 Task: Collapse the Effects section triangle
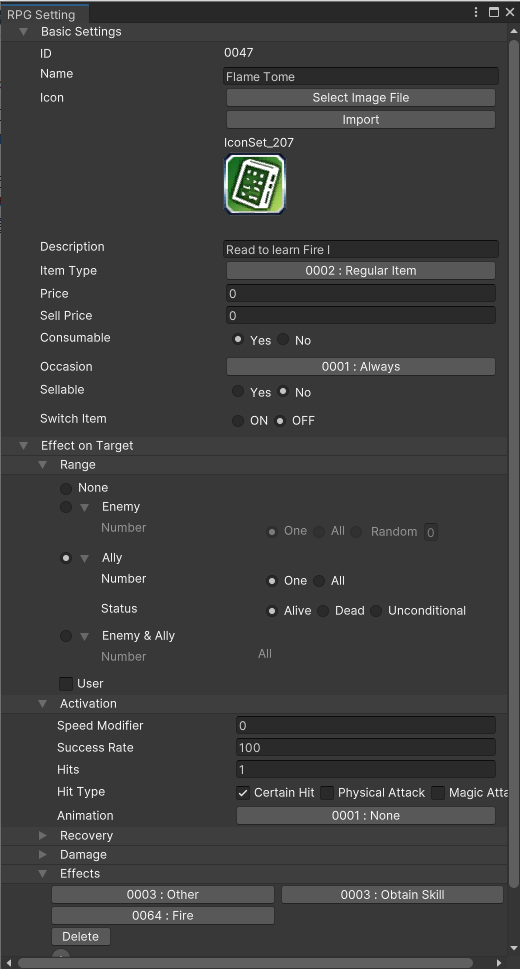[x=43, y=874]
